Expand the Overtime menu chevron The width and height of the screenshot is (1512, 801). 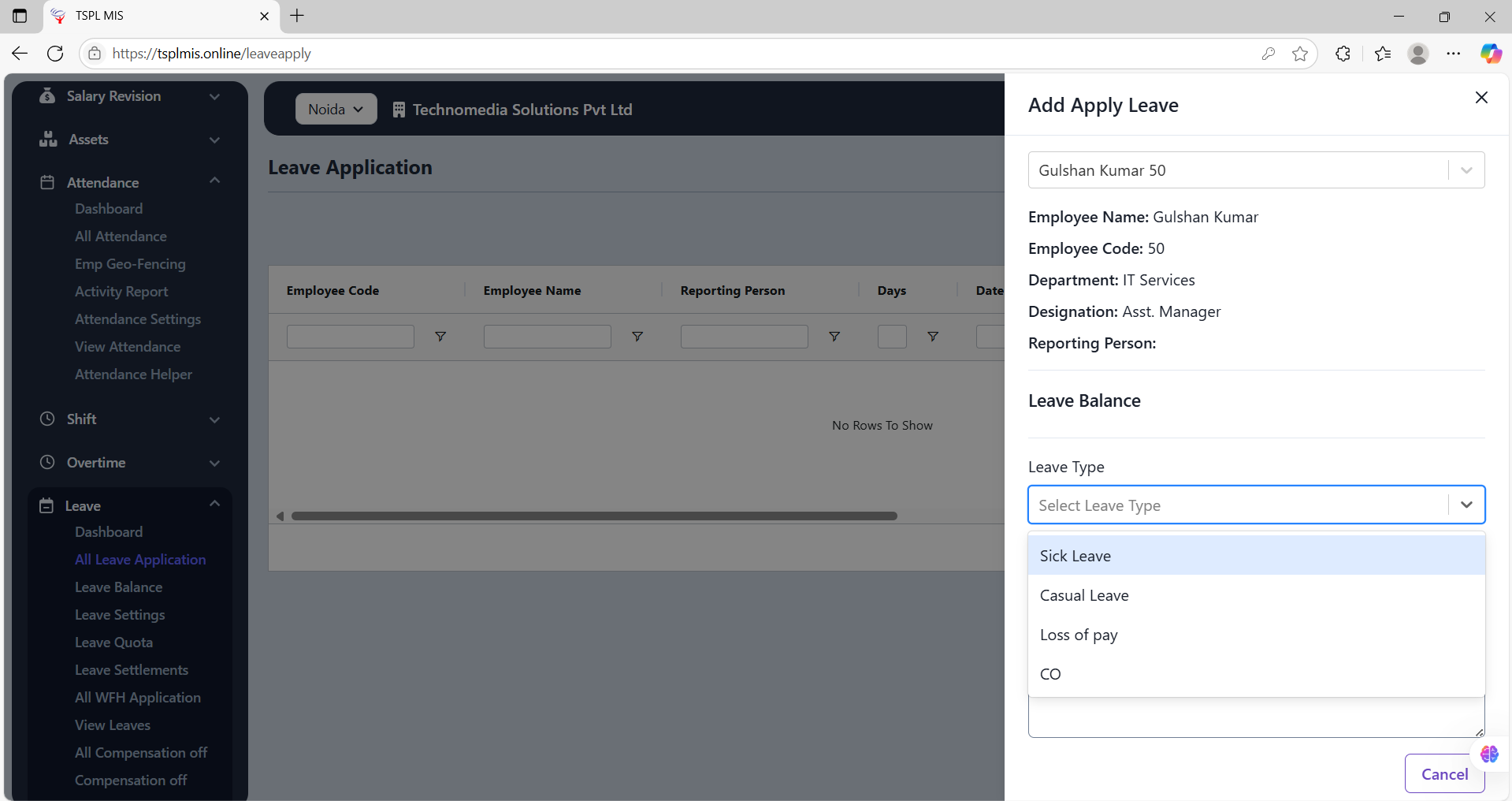tap(214, 463)
